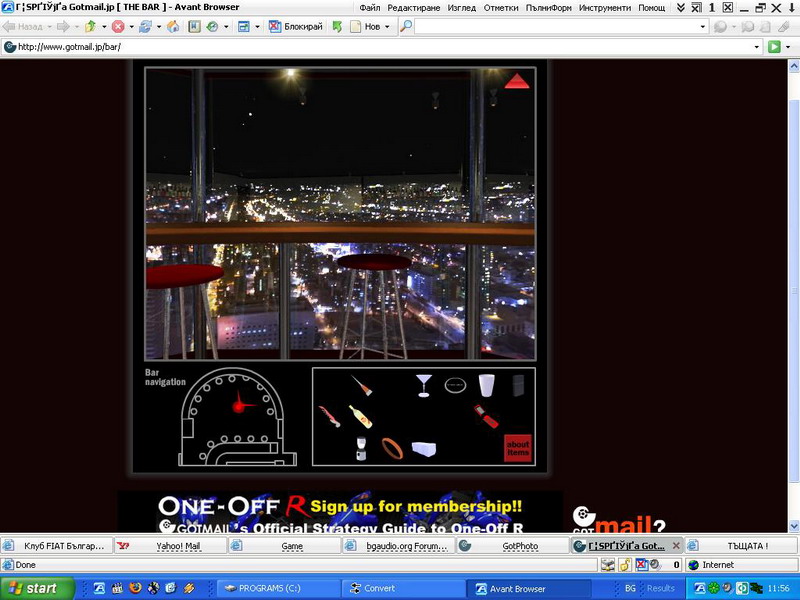
Task: Pick the orange bracelet ring item
Action: [392, 447]
